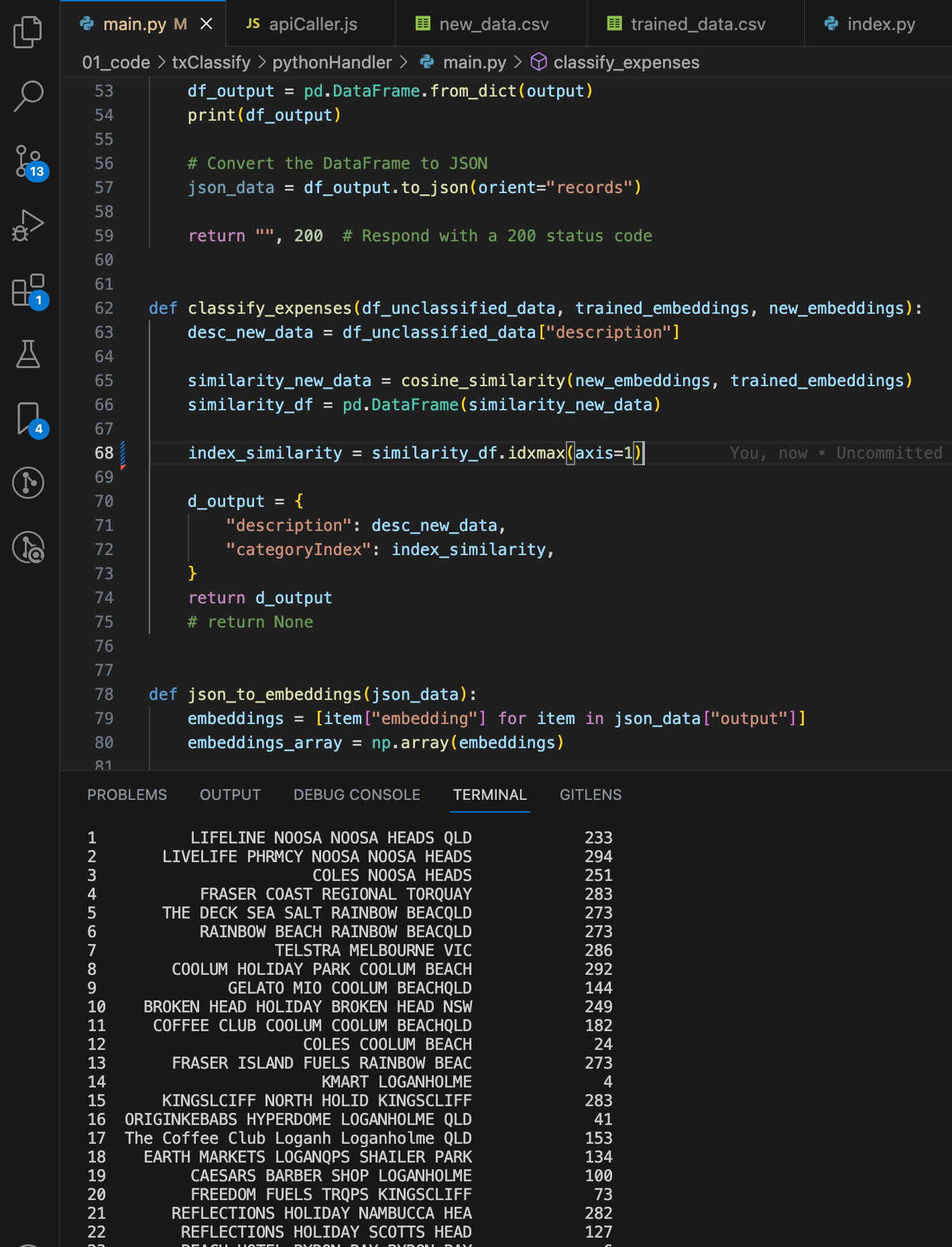Viewport: 952px width, 1247px height.
Task: Click classify_expenses symbol icon in breadcrumb
Action: click(x=539, y=62)
